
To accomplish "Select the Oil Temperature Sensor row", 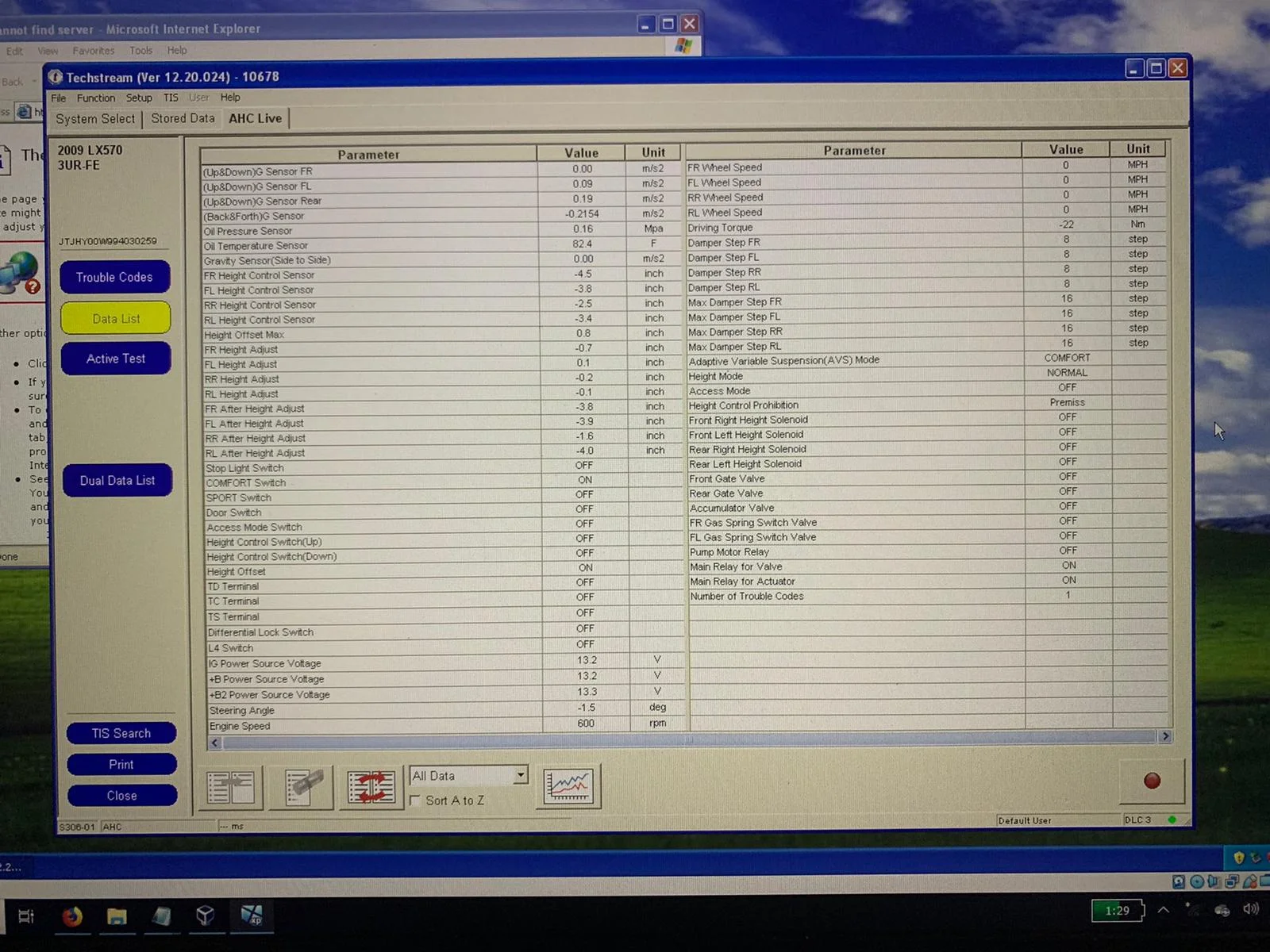I will (442, 245).
